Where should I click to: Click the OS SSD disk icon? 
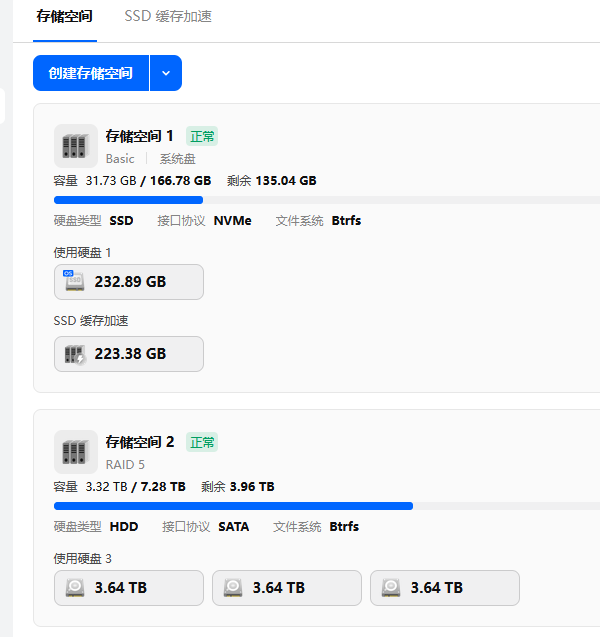(x=74, y=281)
